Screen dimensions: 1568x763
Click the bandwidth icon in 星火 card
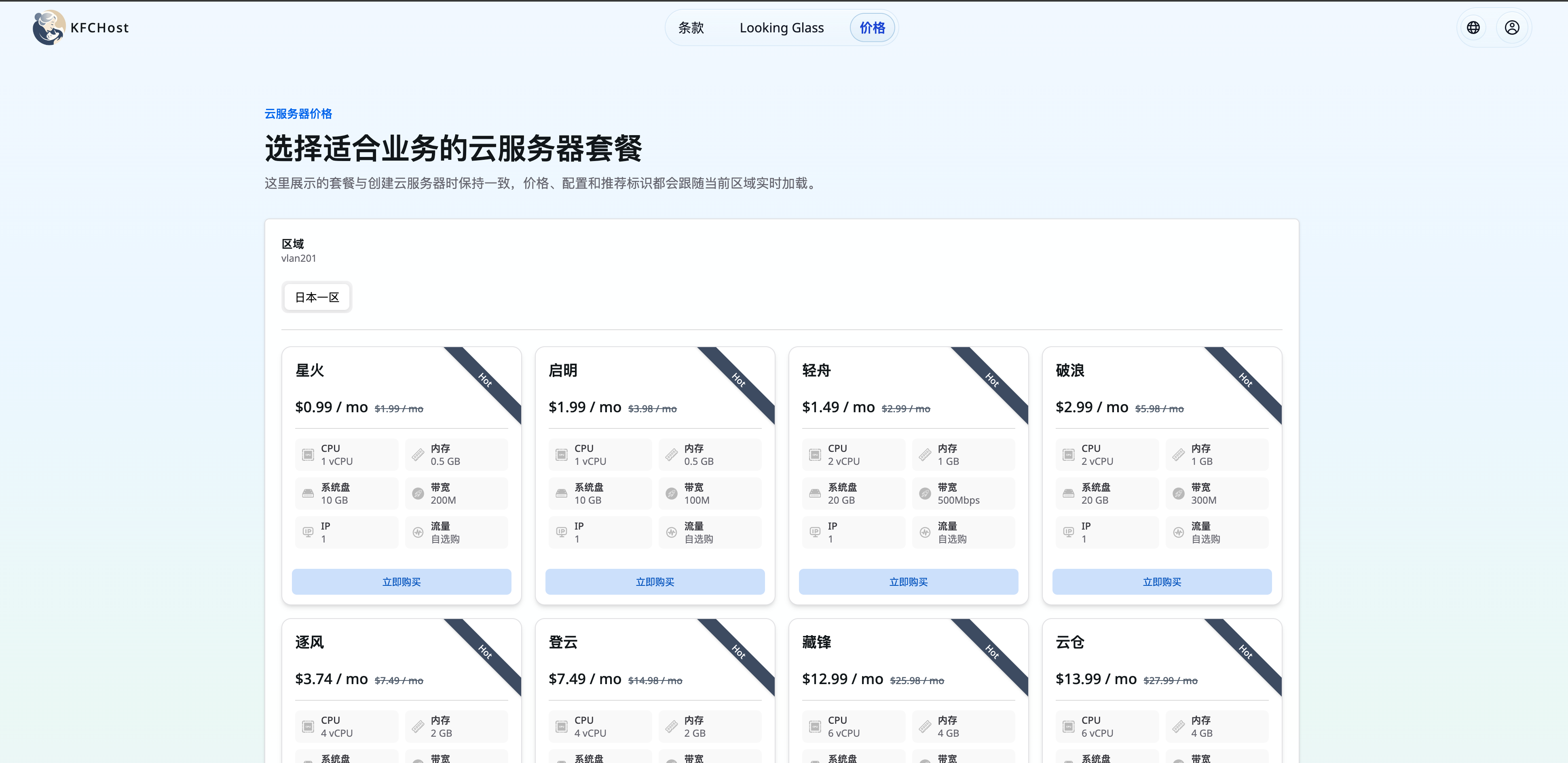418,493
